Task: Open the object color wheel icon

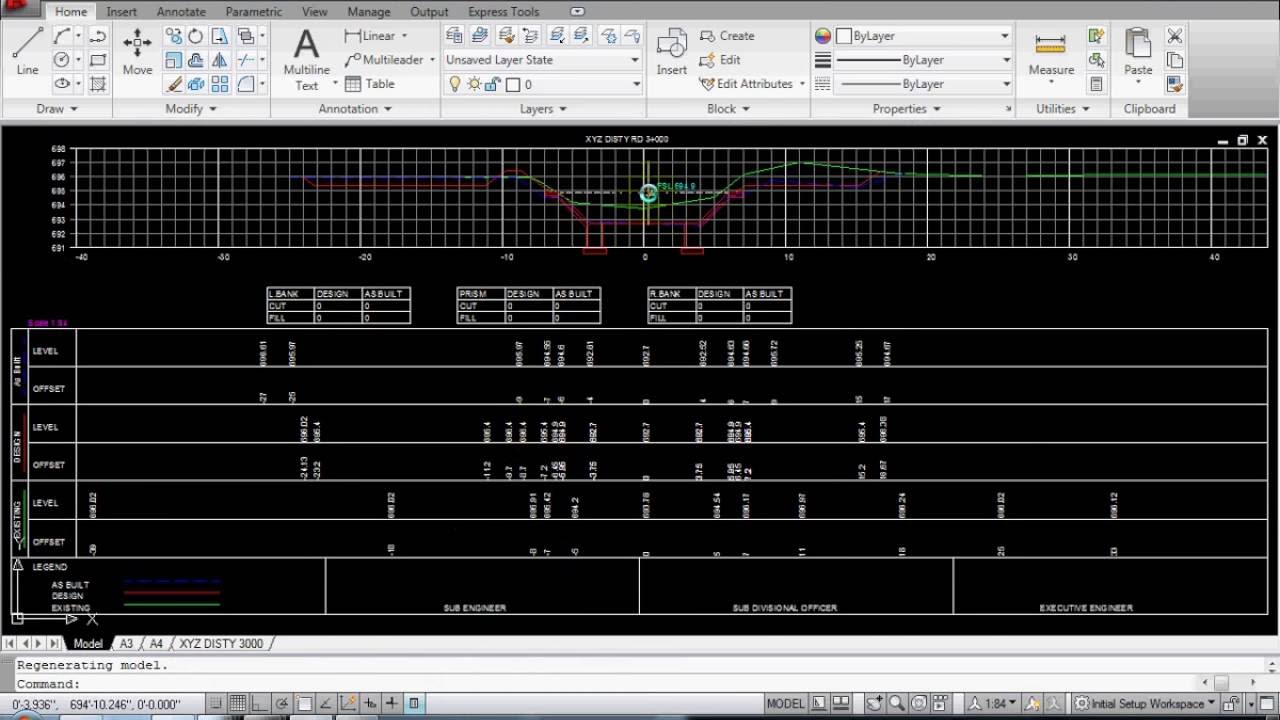Action: [823, 36]
